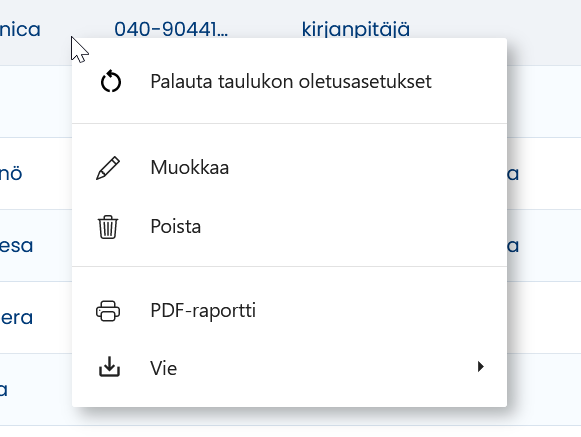Click the printer icon for PDF report
Image resolution: width=581 pixels, height=437 pixels.
click(108, 311)
